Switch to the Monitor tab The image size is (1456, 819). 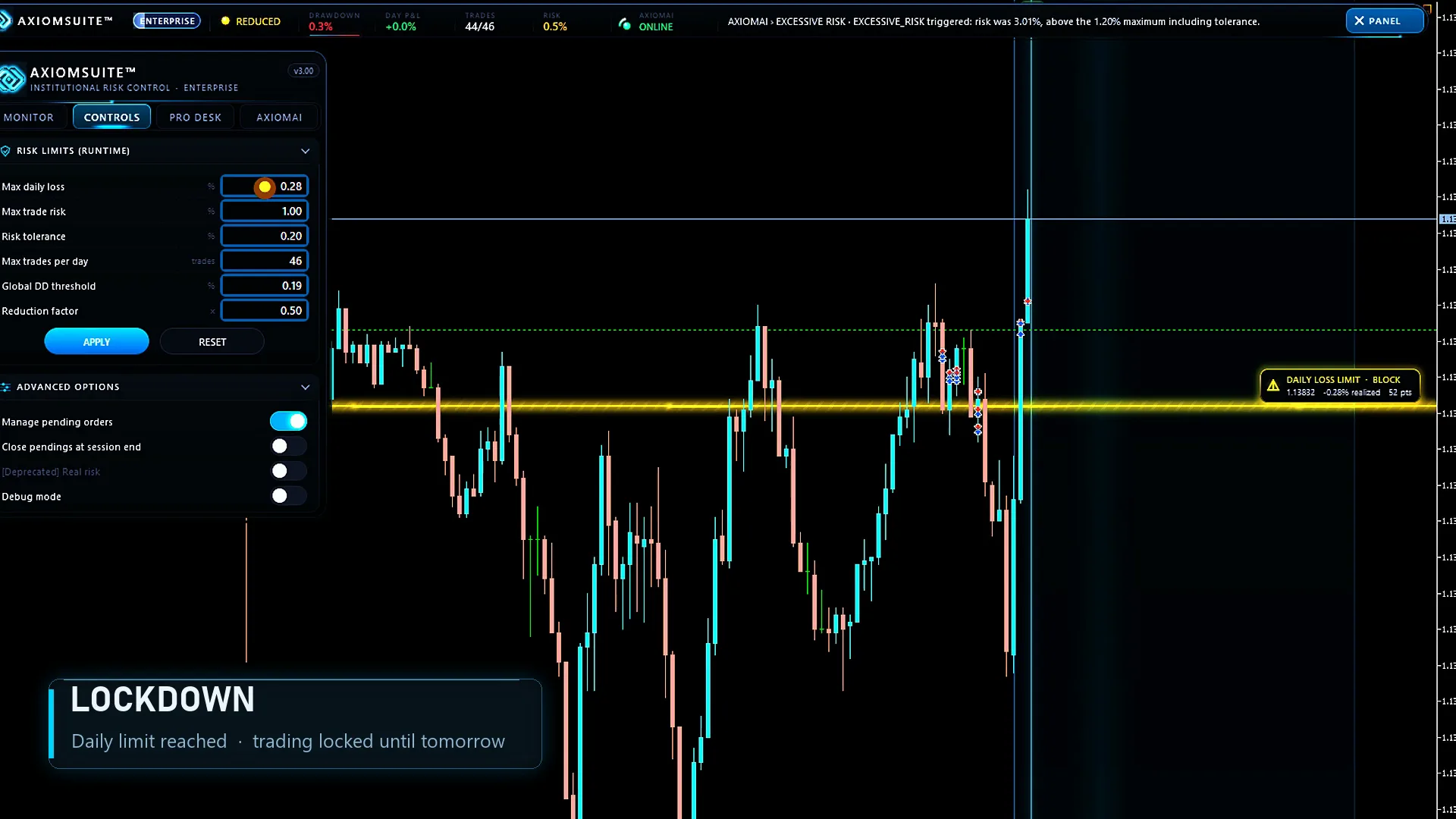[x=29, y=118]
